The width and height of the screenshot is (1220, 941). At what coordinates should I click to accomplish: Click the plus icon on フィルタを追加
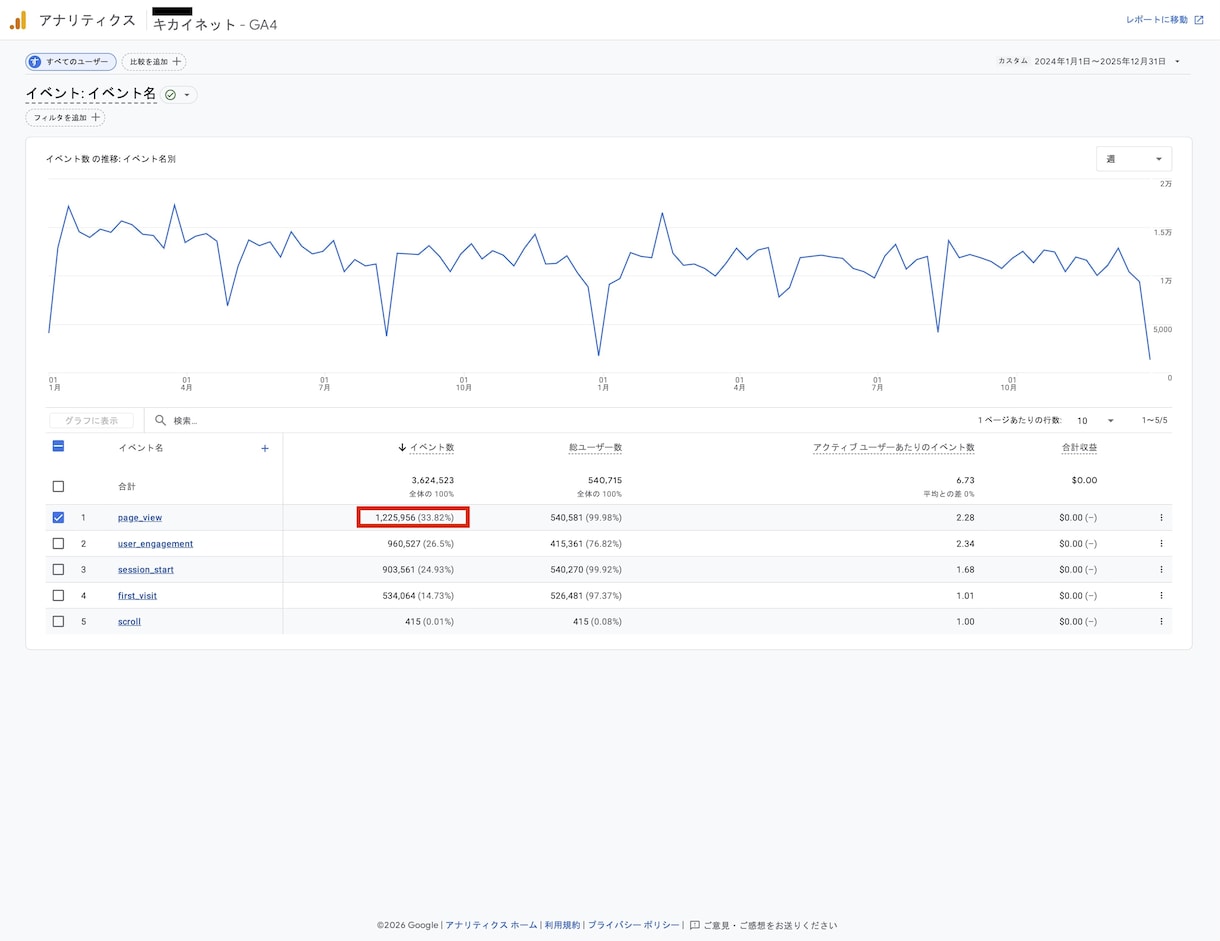(x=96, y=118)
